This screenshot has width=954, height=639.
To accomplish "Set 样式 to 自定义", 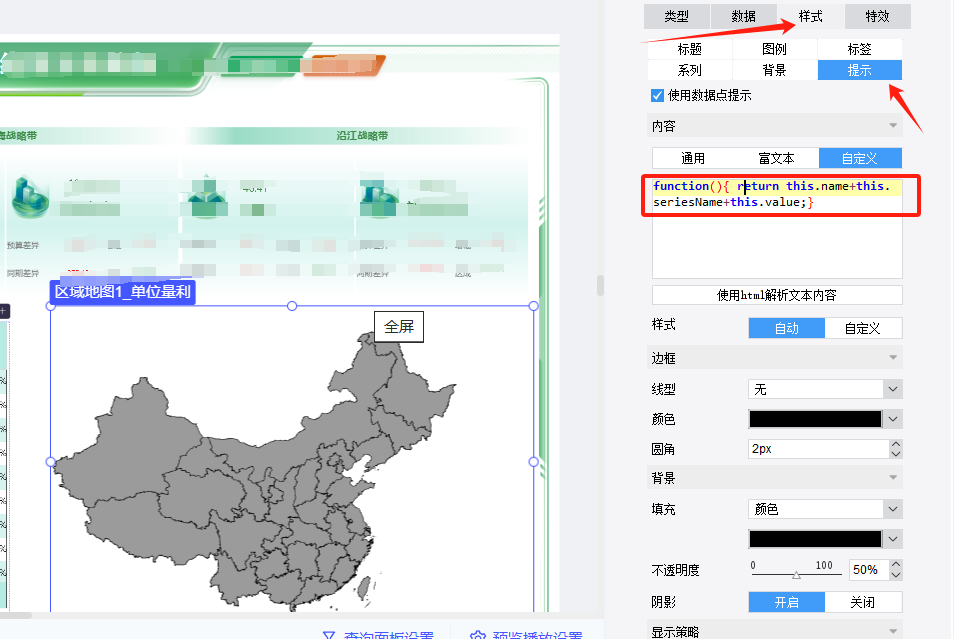I will click(863, 328).
